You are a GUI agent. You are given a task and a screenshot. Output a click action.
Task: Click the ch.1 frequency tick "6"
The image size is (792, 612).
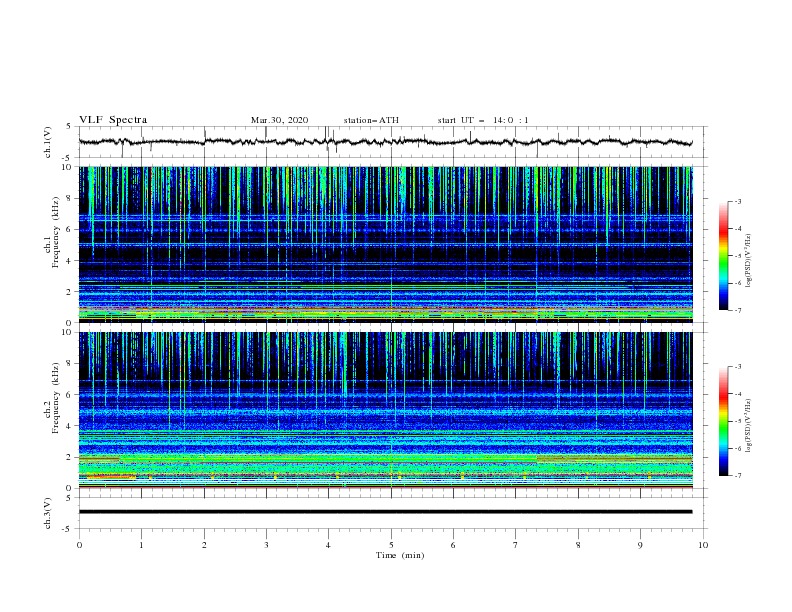pos(69,230)
